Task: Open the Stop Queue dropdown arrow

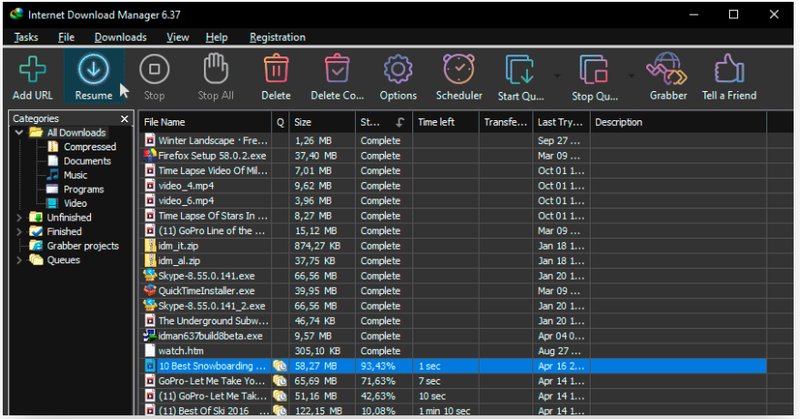Action: (630, 75)
